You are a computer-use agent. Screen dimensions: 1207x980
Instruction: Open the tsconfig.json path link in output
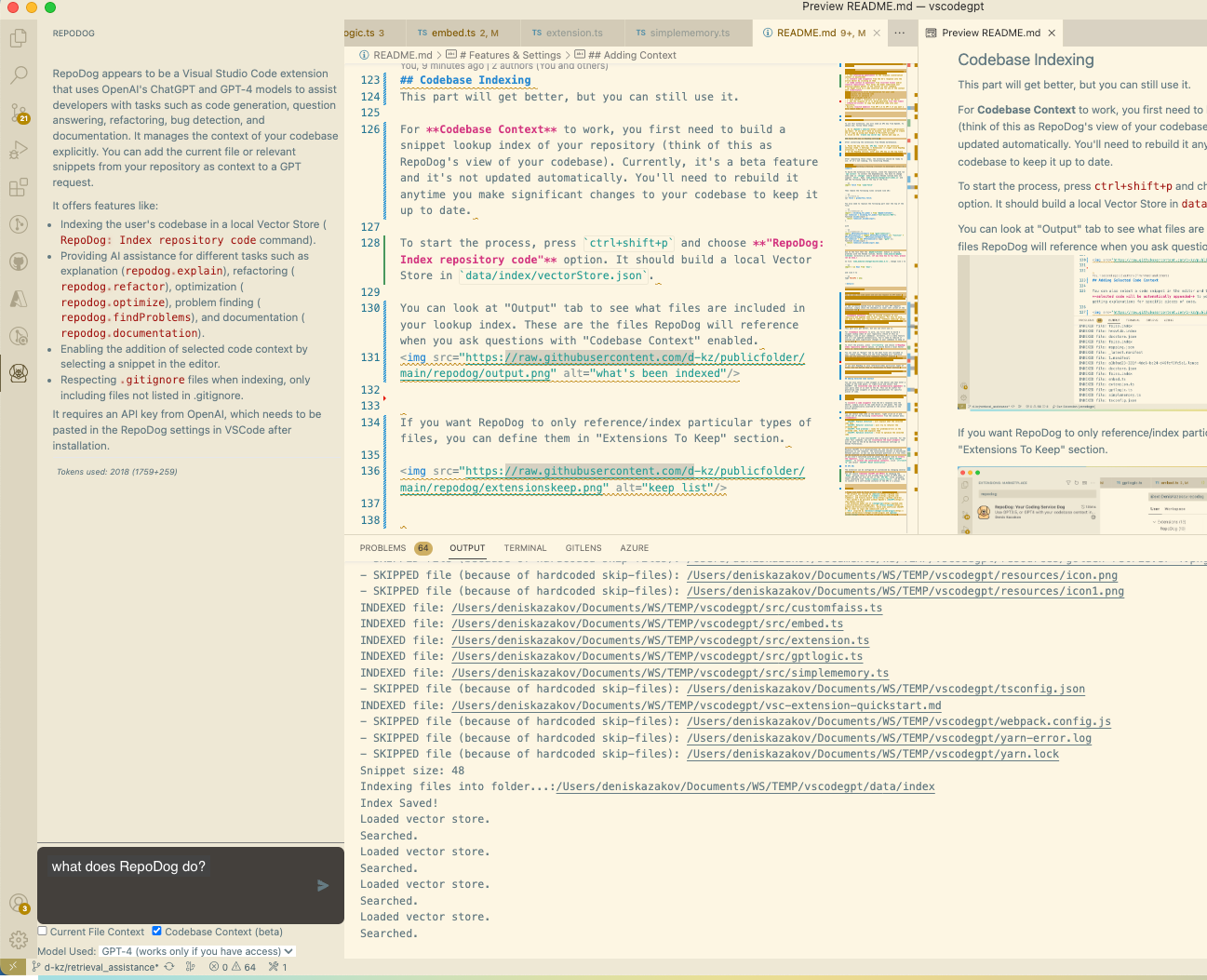(x=886, y=689)
